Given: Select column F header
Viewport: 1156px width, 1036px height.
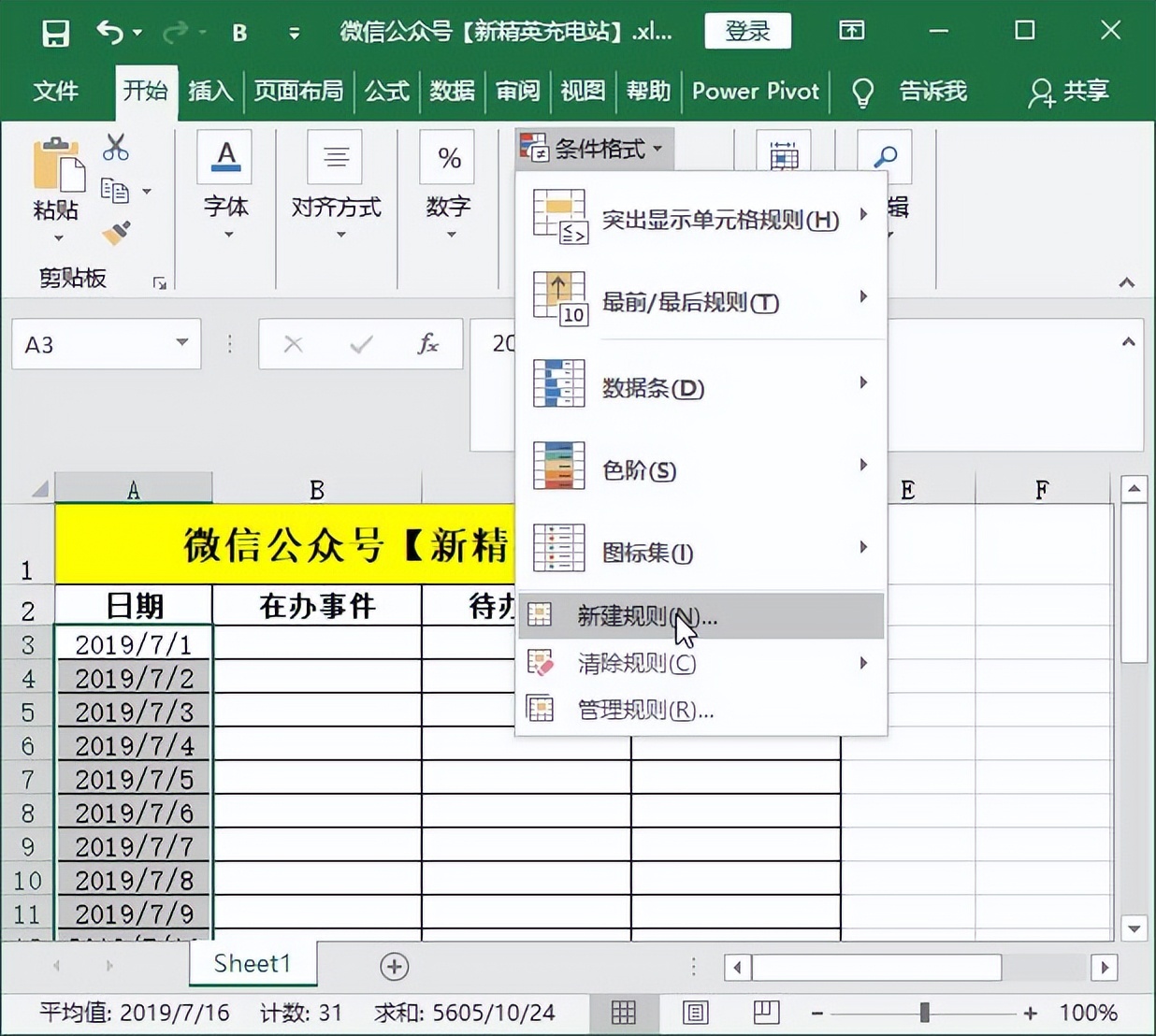Looking at the screenshot, I should tap(1042, 489).
